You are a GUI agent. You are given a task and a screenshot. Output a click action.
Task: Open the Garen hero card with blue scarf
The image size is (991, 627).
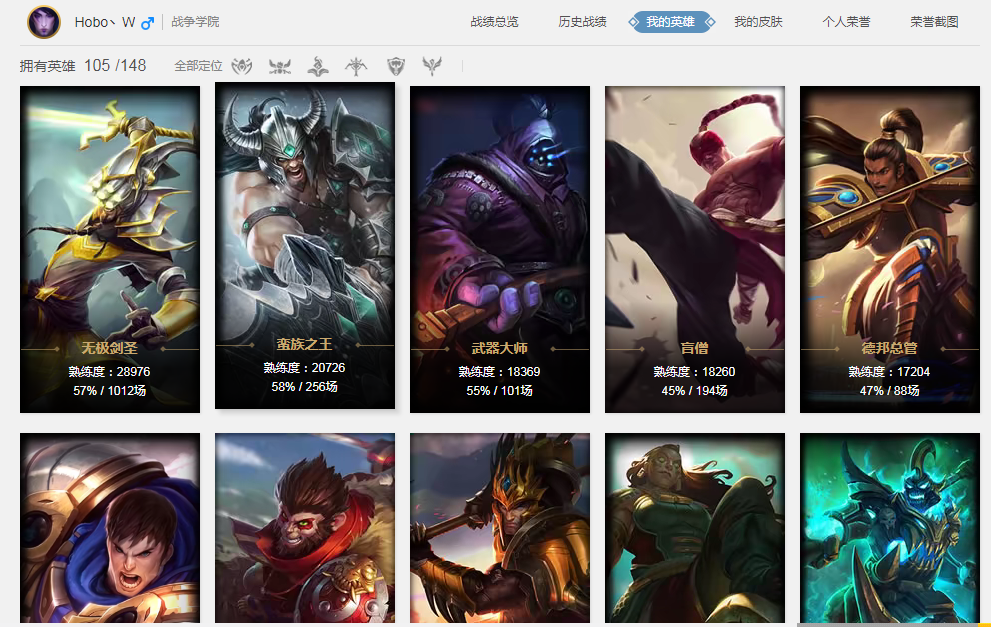(110, 528)
